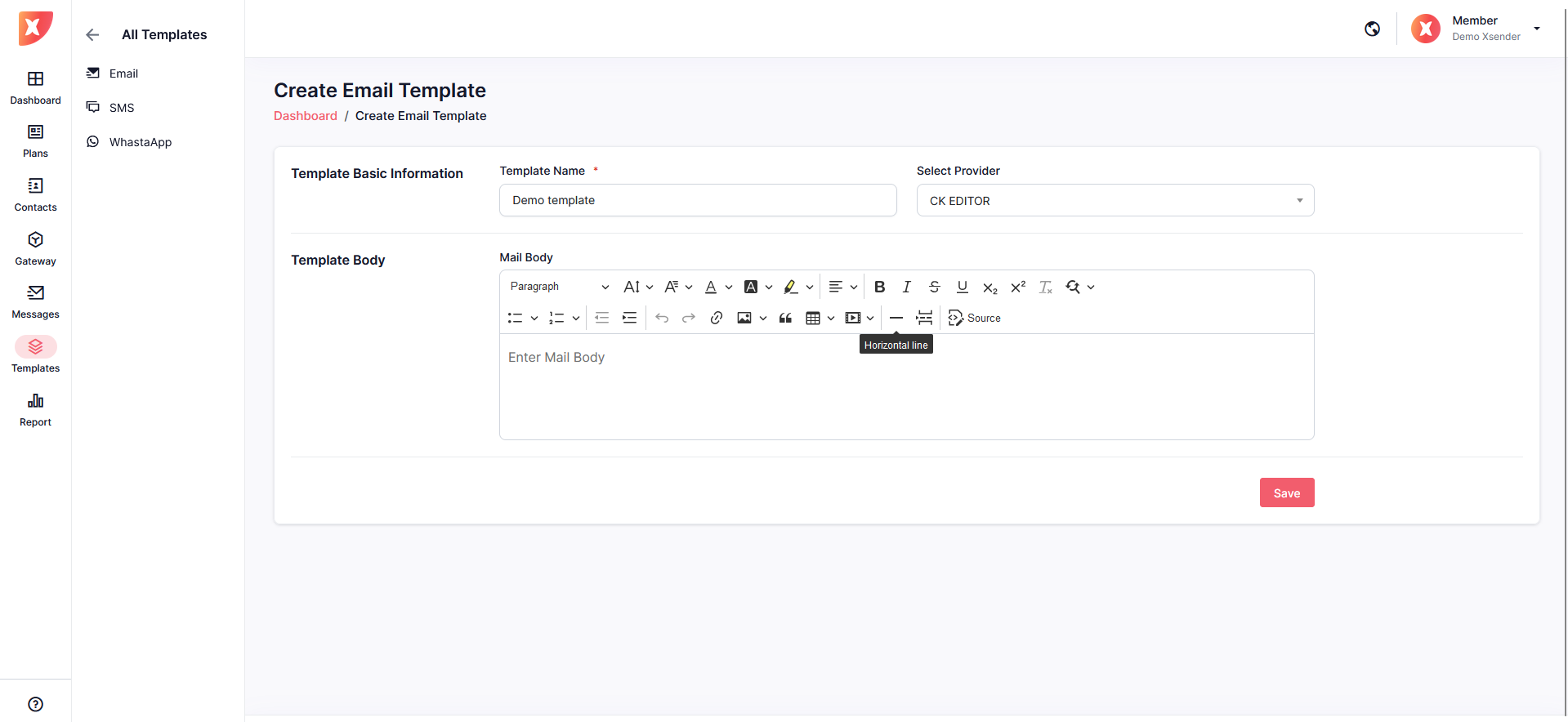Toggle underline formatting
The width and height of the screenshot is (1568, 722).
962,287
